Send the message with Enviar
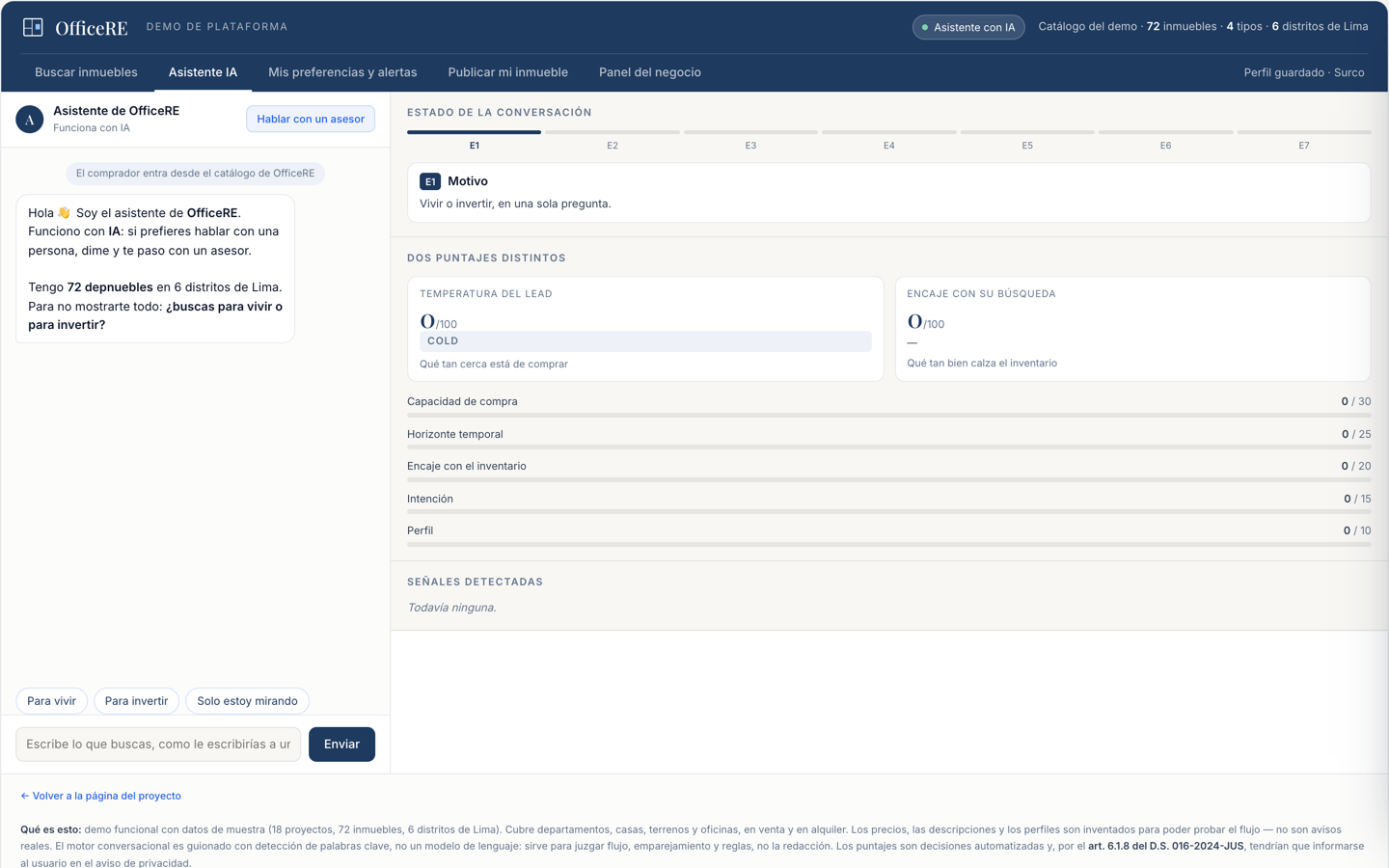1389x868 pixels. (341, 745)
